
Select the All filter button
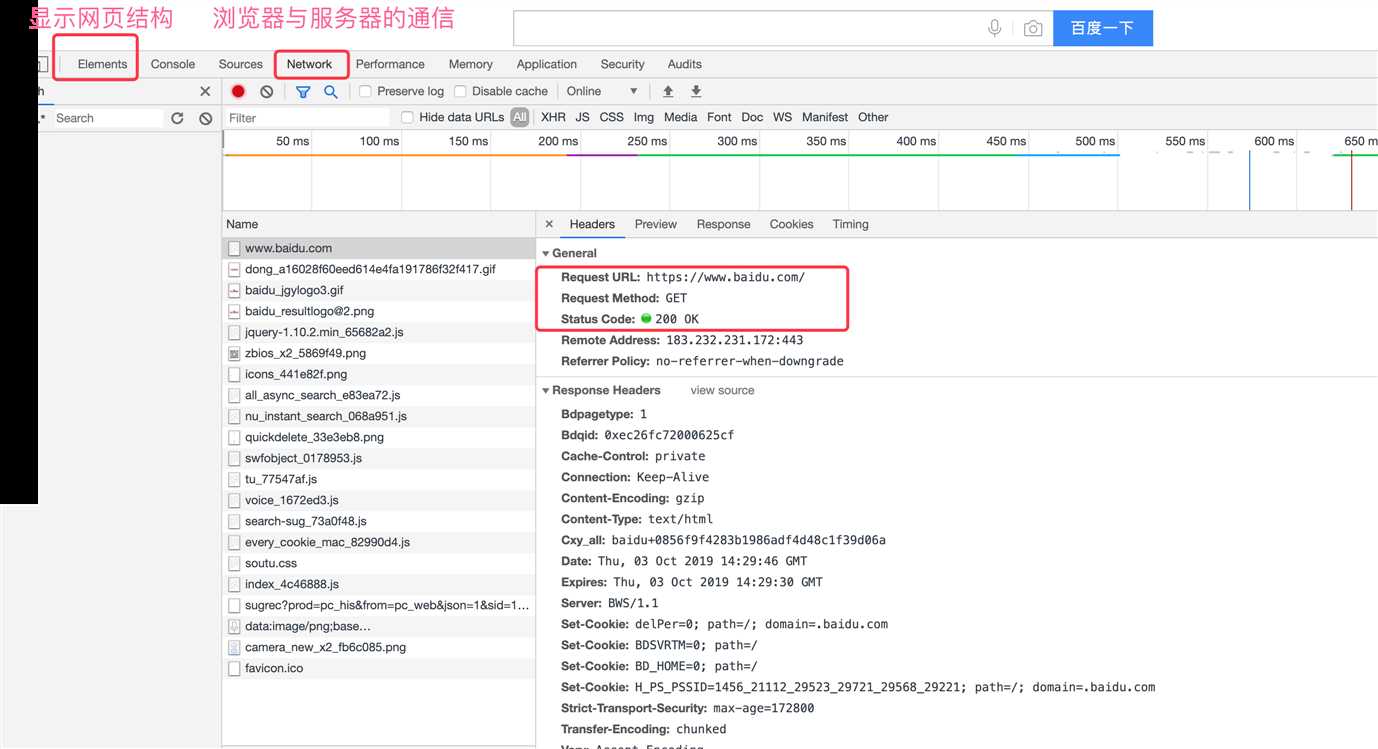pos(519,117)
